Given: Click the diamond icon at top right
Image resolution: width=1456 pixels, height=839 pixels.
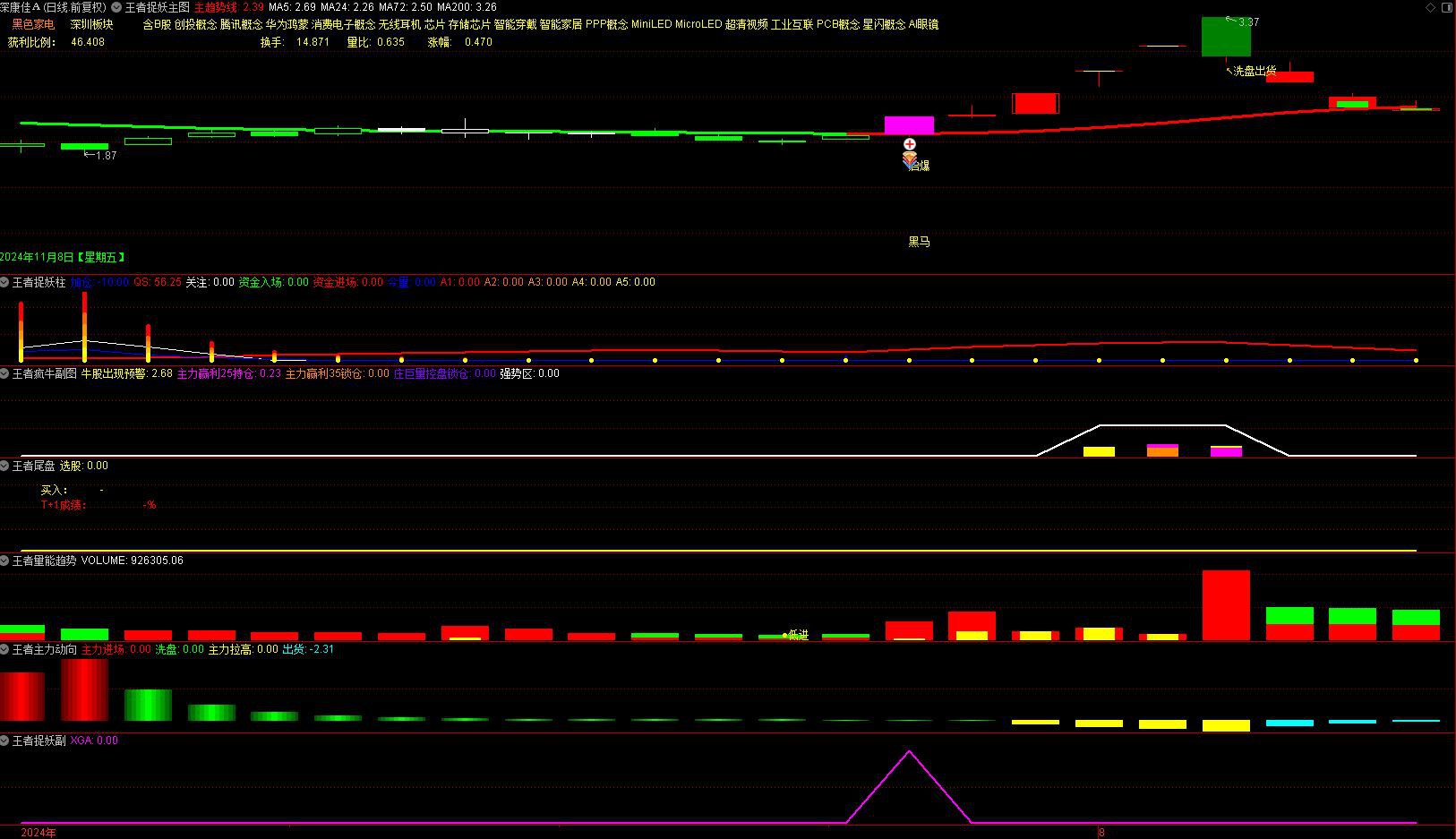Looking at the screenshot, I should coord(1430,7).
